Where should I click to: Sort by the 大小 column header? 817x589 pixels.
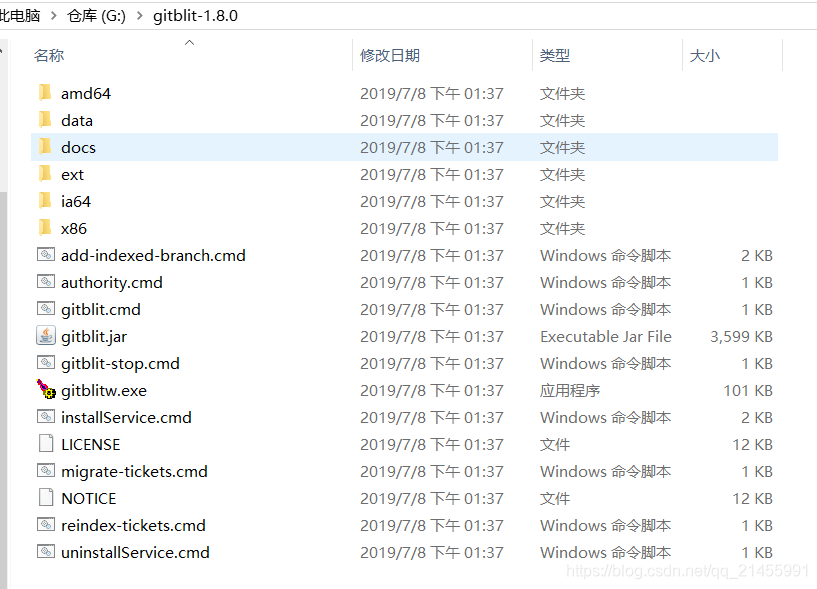pos(704,55)
